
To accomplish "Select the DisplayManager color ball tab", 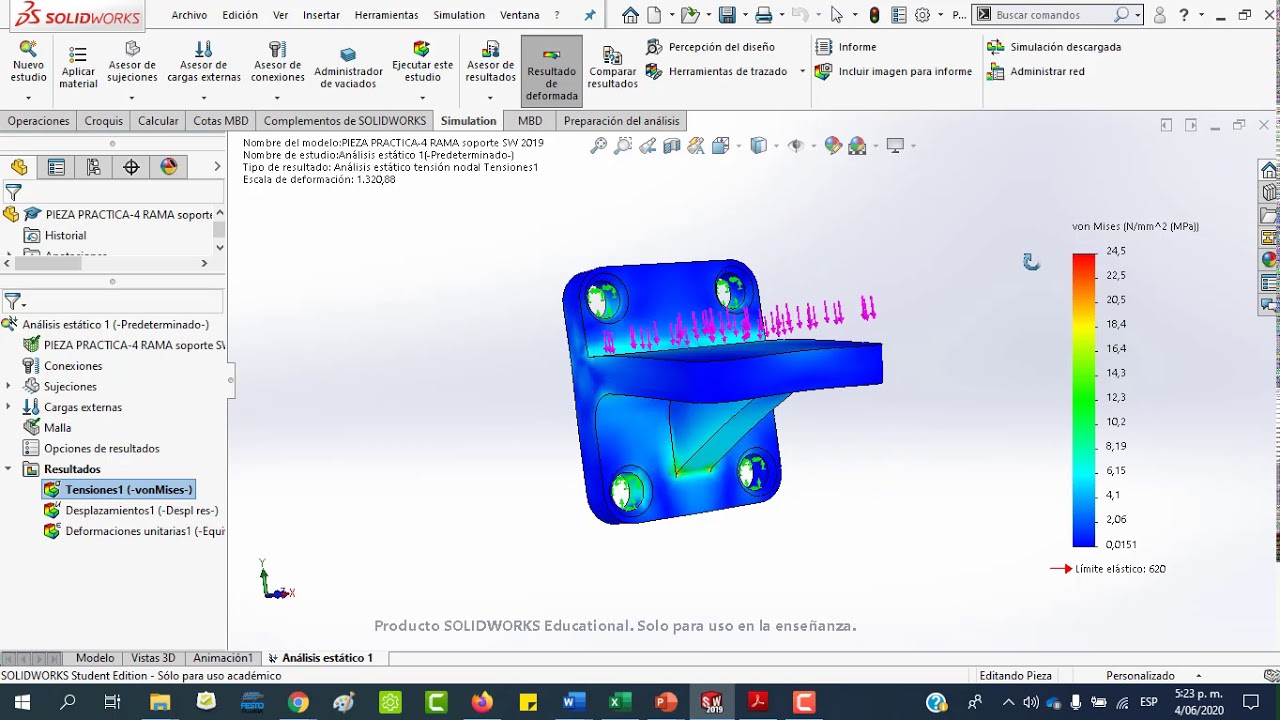I will [x=169, y=167].
